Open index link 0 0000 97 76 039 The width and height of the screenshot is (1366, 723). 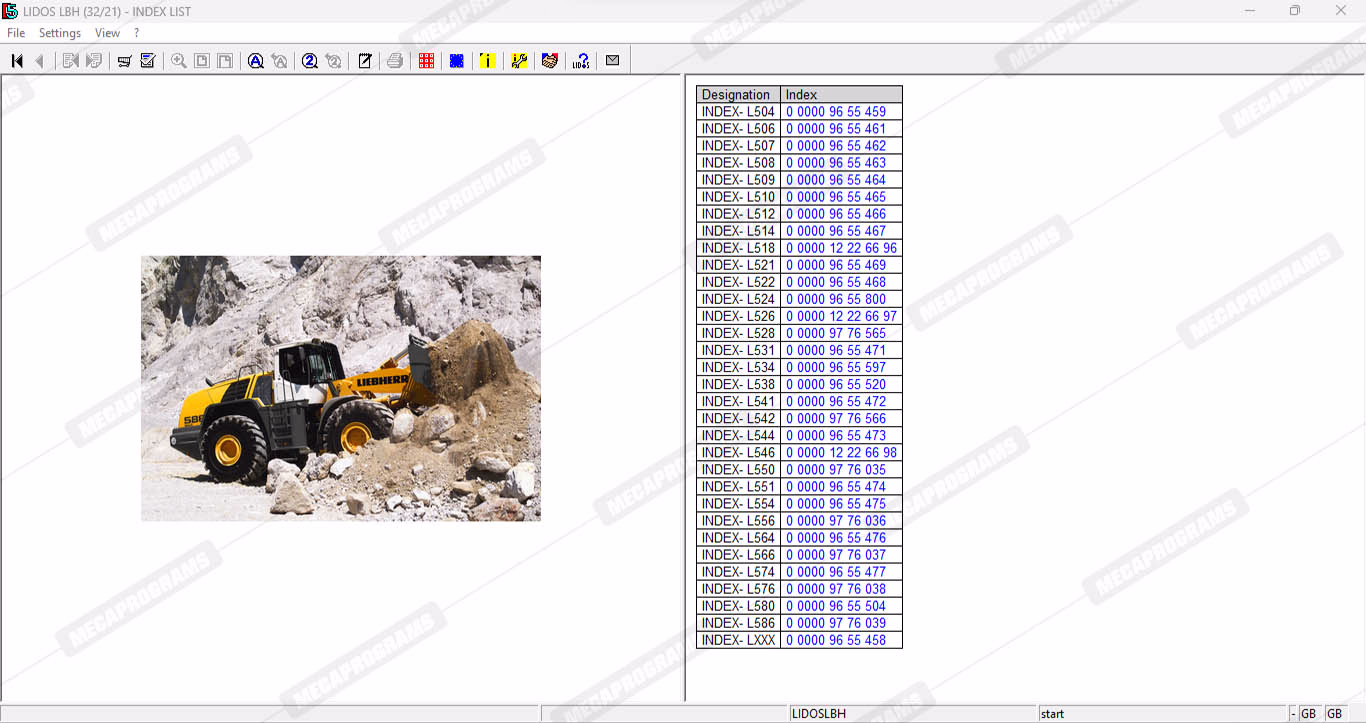click(836, 623)
